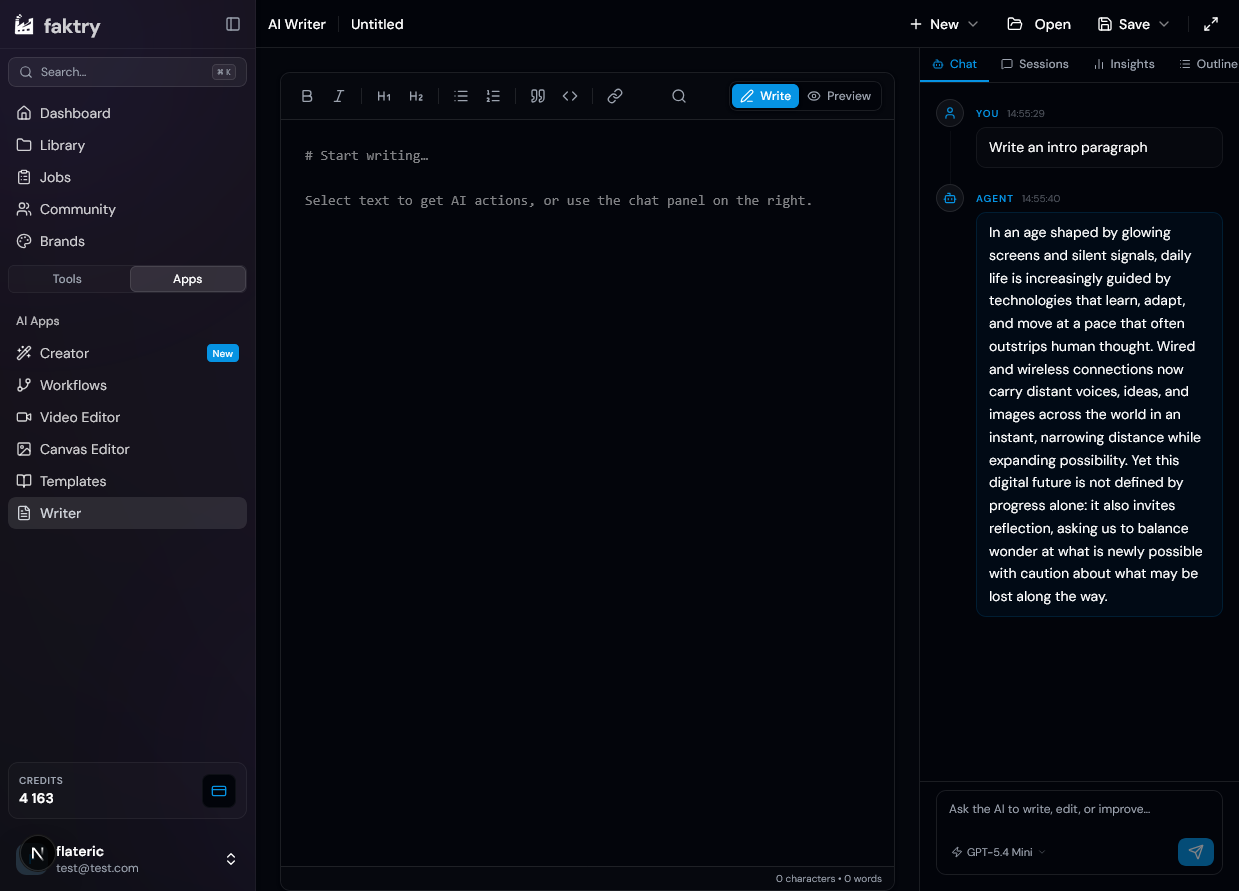The image size is (1239, 891).
Task: Open the credits card icon
Action: (x=219, y=791)
